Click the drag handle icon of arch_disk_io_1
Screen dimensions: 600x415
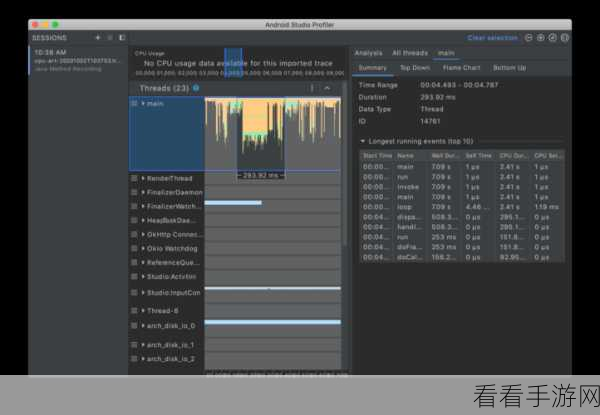point(134,345)
